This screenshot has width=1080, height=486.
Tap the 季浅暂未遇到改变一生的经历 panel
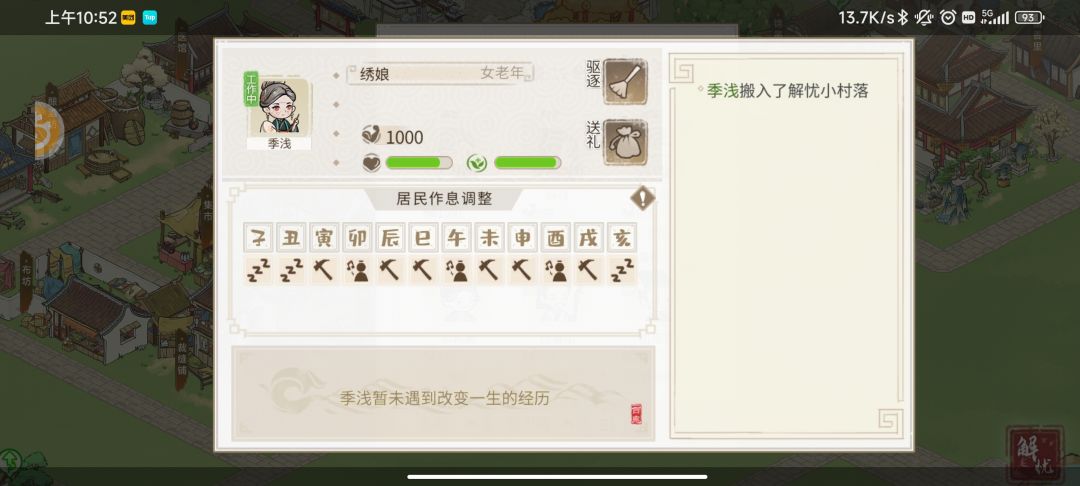(x=443, y=394)
